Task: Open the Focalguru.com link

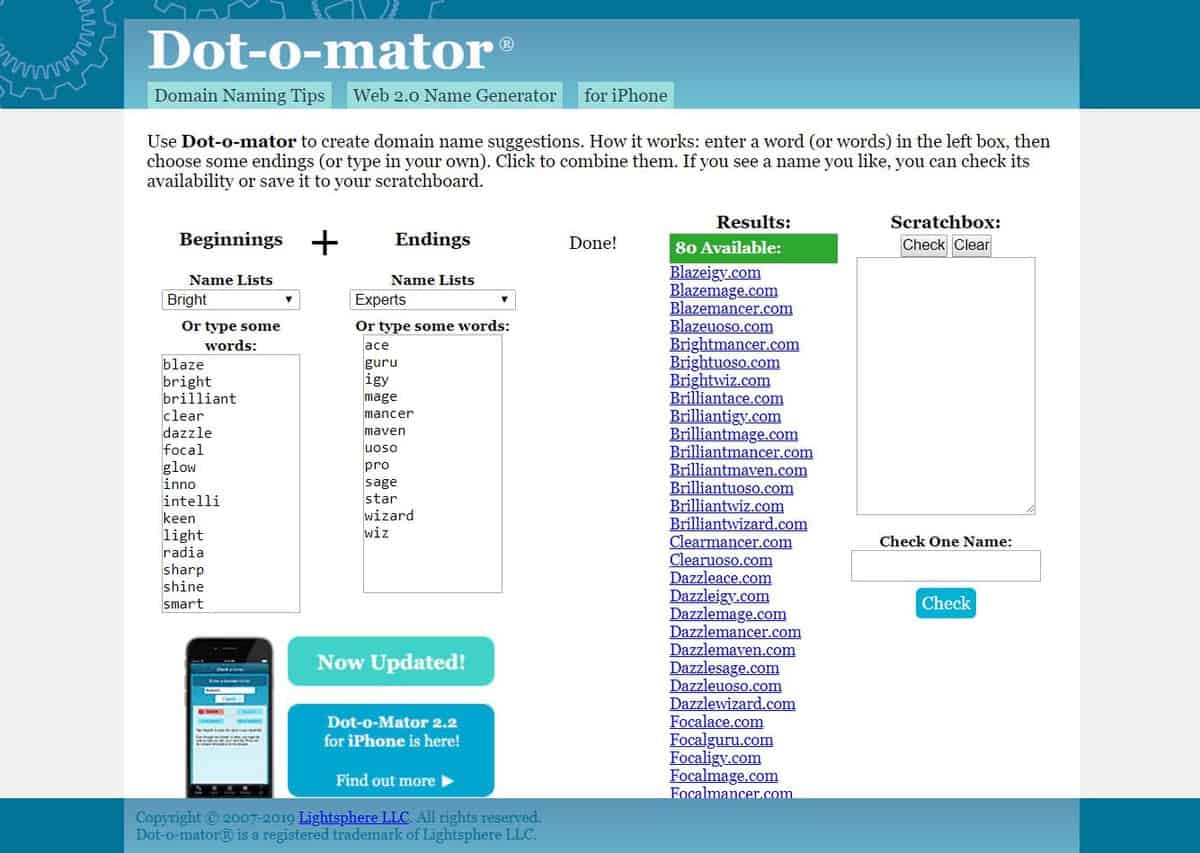Action: tap(721, 740)
